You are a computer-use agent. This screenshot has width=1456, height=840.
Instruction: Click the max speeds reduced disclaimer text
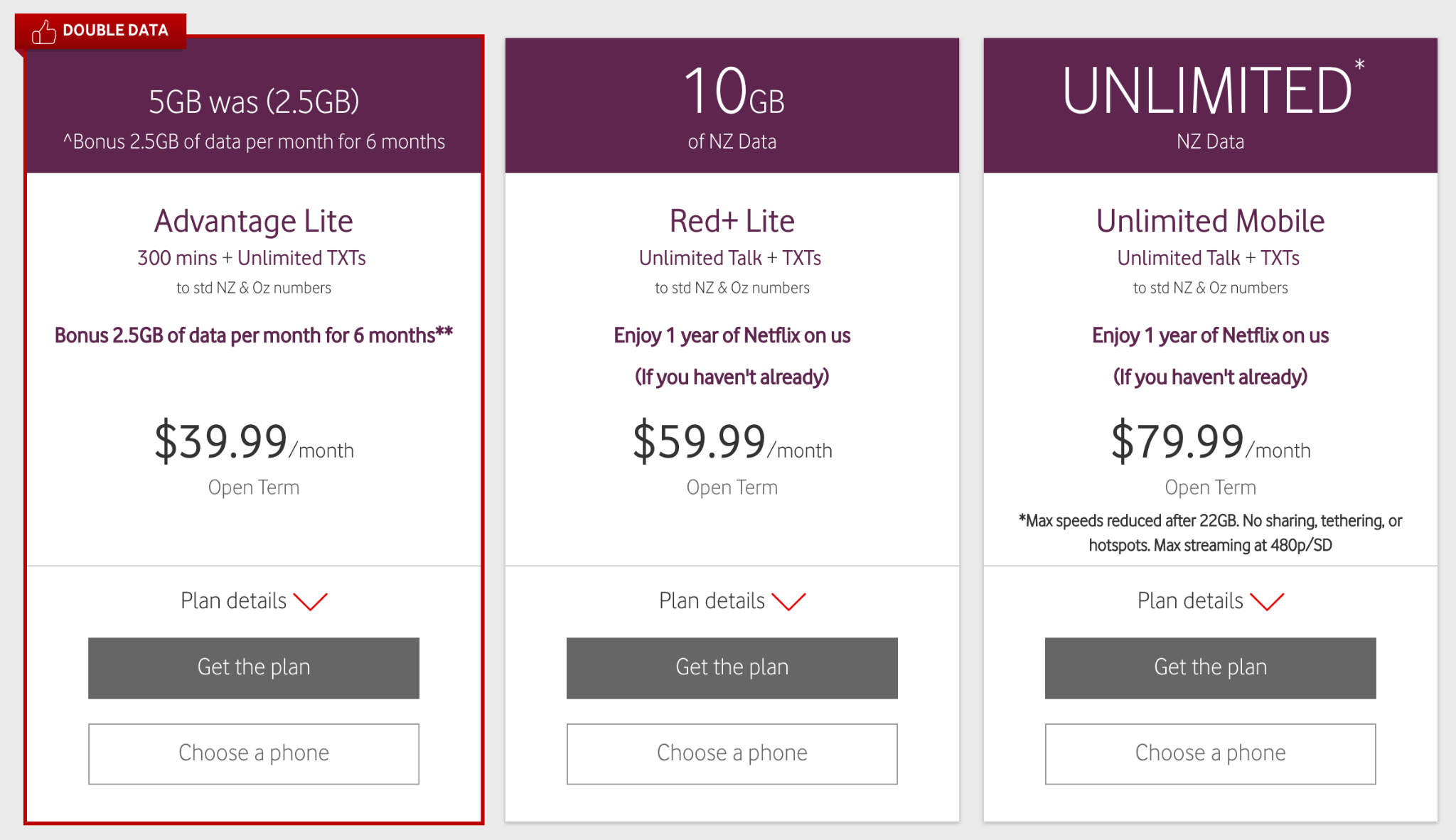pos(1211,533)
